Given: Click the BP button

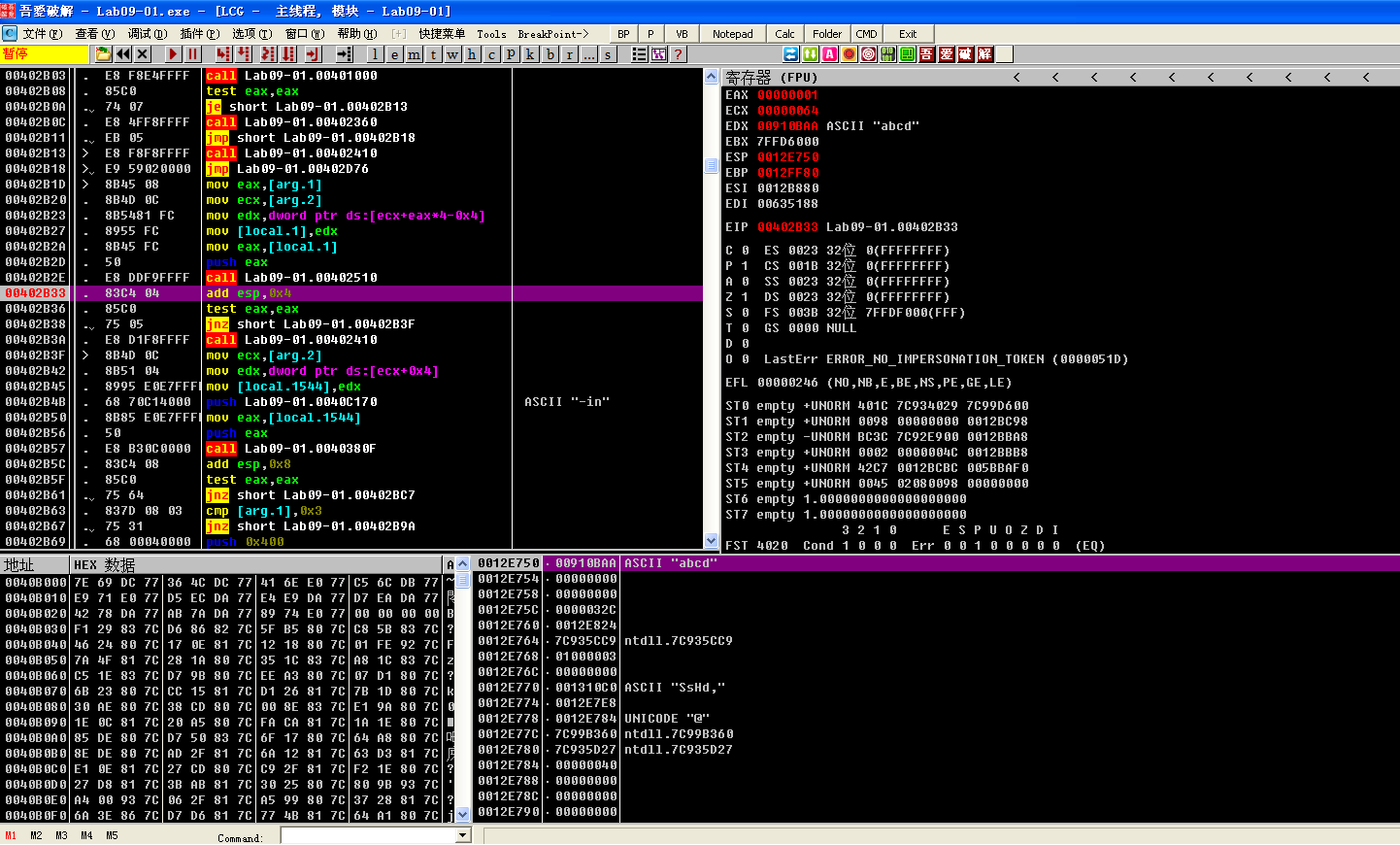Looking at the screenshot, I should (x=623, y=34).
